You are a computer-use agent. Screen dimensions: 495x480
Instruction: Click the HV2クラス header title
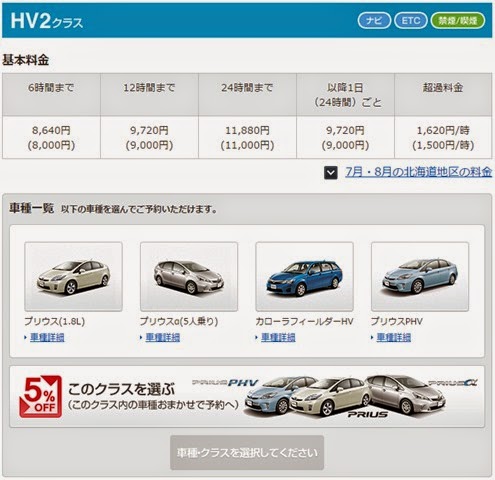tap(47, 21)
